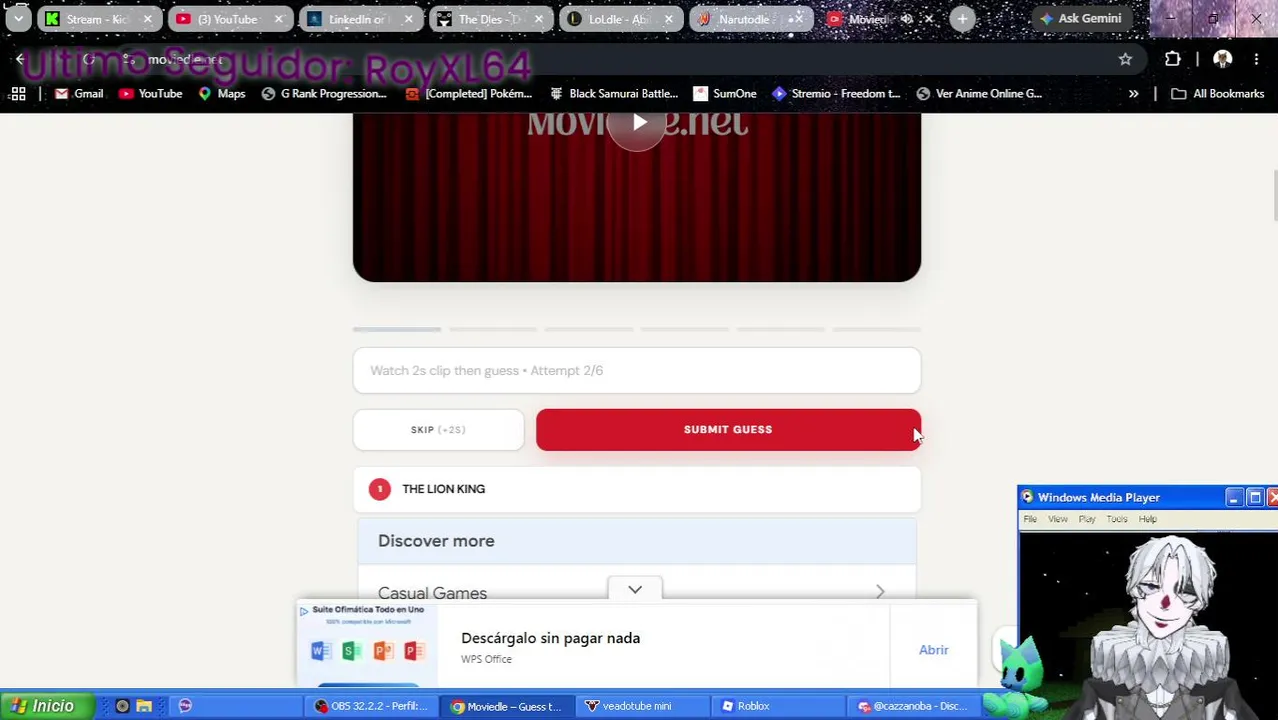Screen dimensions: 1278x720
Task: Open the Apps grid shortcut
Action: 18,94
